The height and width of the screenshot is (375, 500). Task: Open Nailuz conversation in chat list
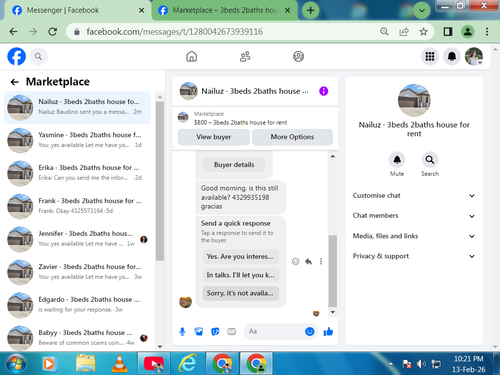tap(77, 107)
